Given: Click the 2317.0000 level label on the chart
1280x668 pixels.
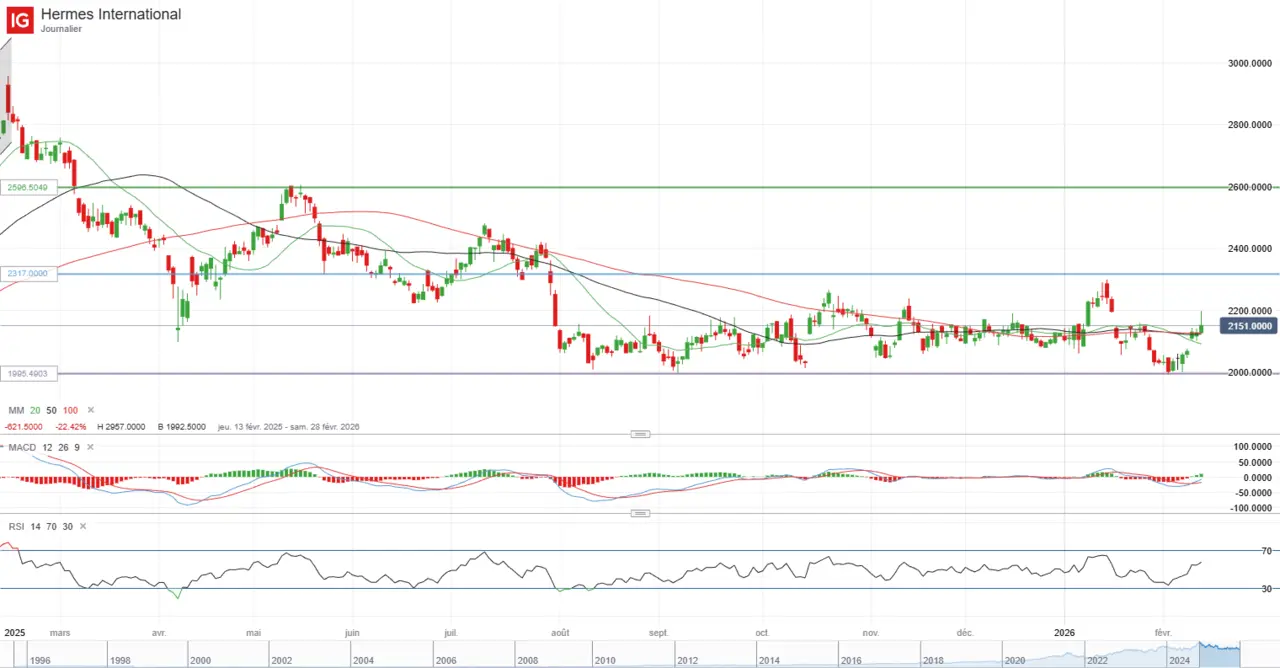Looking at the screenshot, I should point(28,273).
